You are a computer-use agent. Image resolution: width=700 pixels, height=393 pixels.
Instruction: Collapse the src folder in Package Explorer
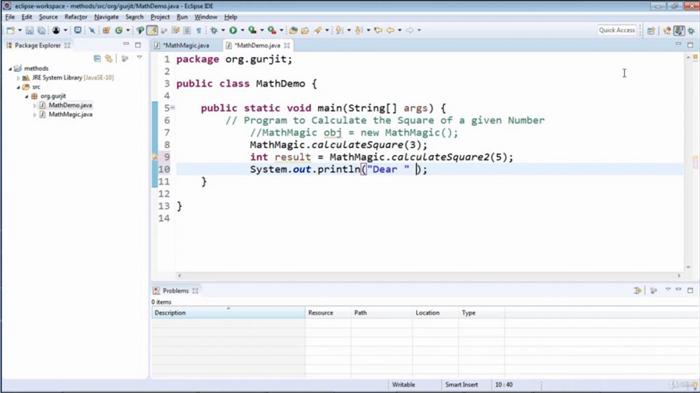pos(19,87)
